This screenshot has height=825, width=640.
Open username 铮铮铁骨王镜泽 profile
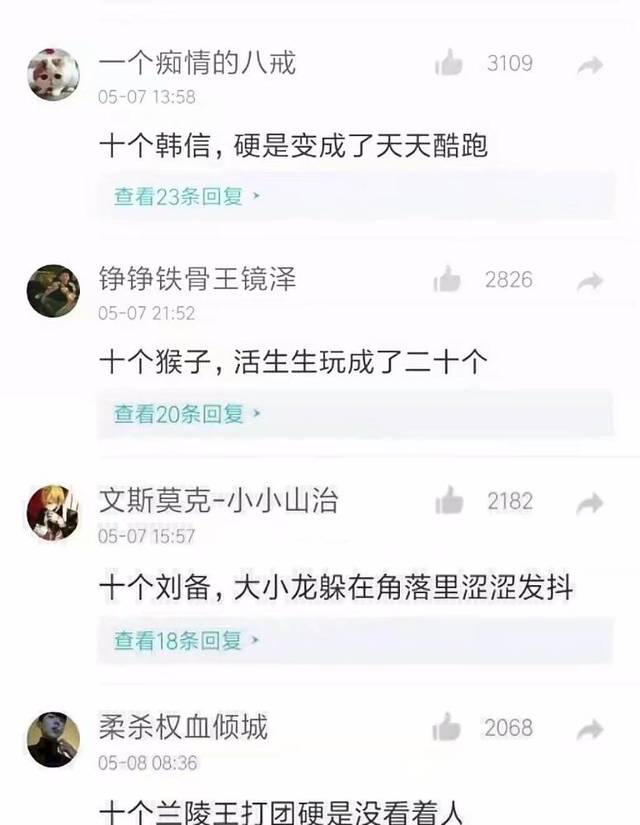click(197, 279)
